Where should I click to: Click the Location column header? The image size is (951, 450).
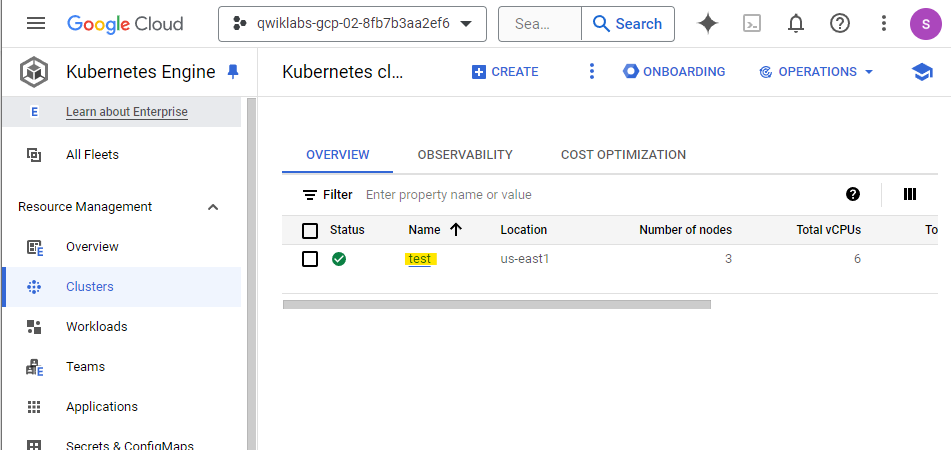(x=523, y=230)
